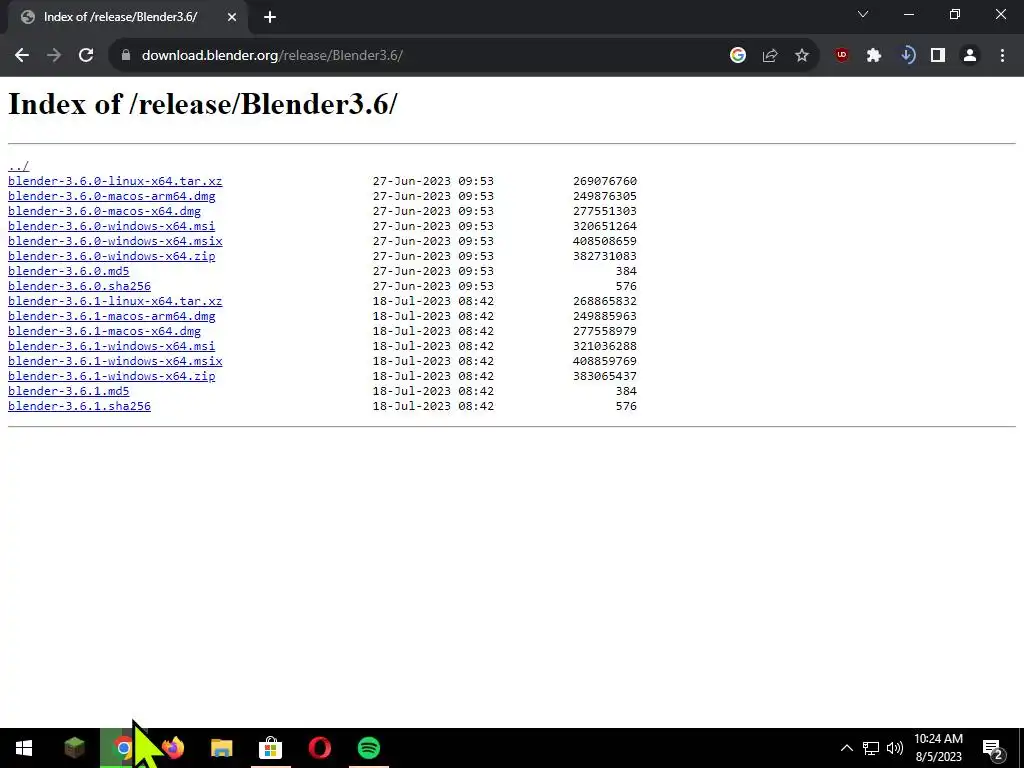Open File Explorer from the taskbar
Screen dimensions: 1024x768
pos(221,748)
